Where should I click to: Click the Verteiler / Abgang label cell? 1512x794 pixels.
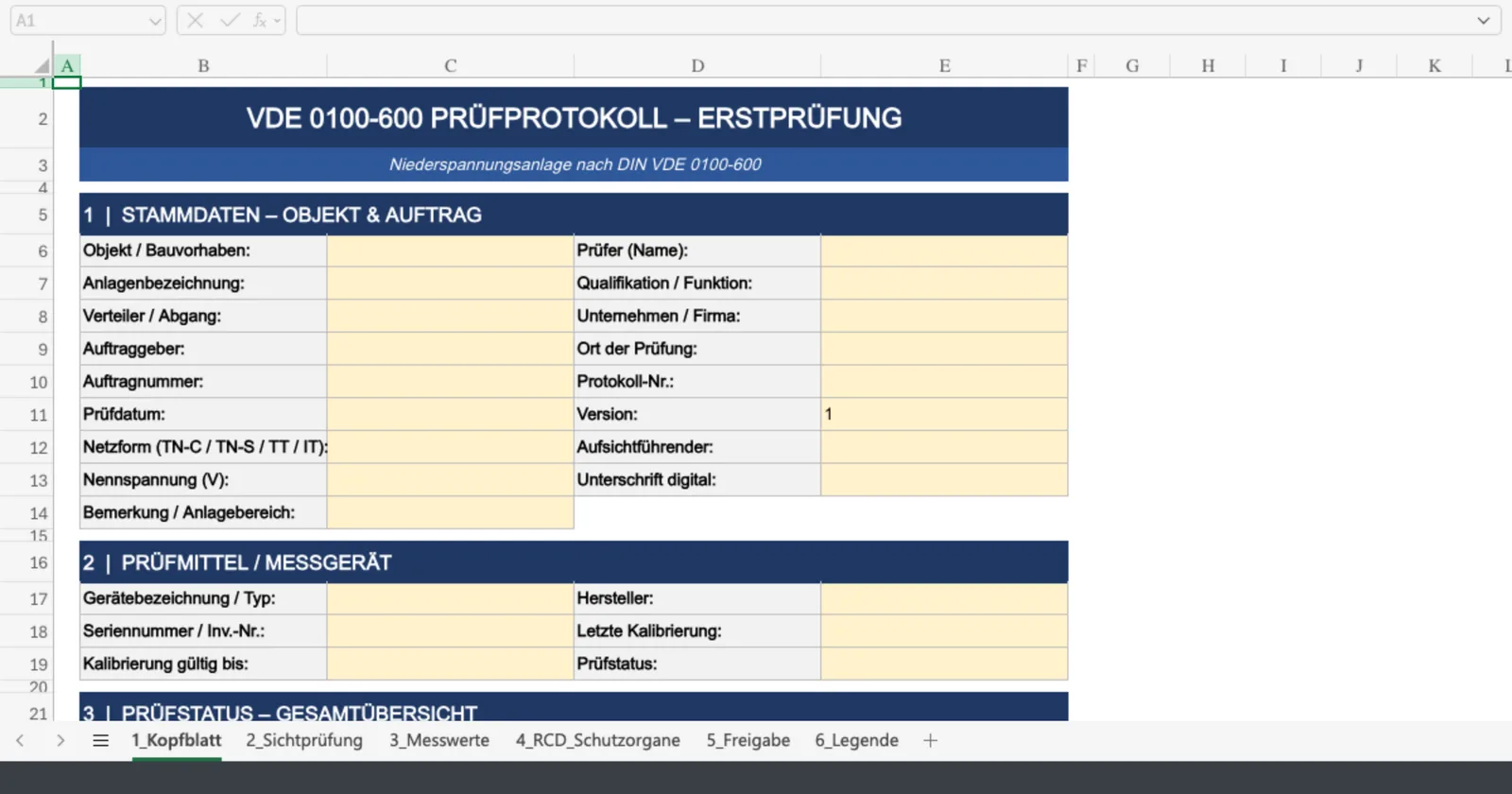tap(203, 316)
